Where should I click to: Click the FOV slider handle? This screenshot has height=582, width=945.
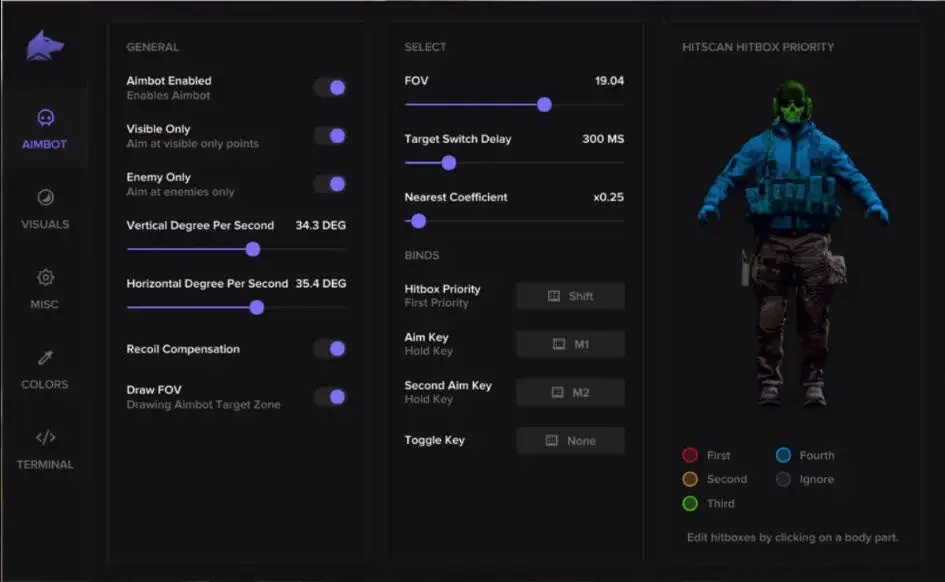[544, 105]
